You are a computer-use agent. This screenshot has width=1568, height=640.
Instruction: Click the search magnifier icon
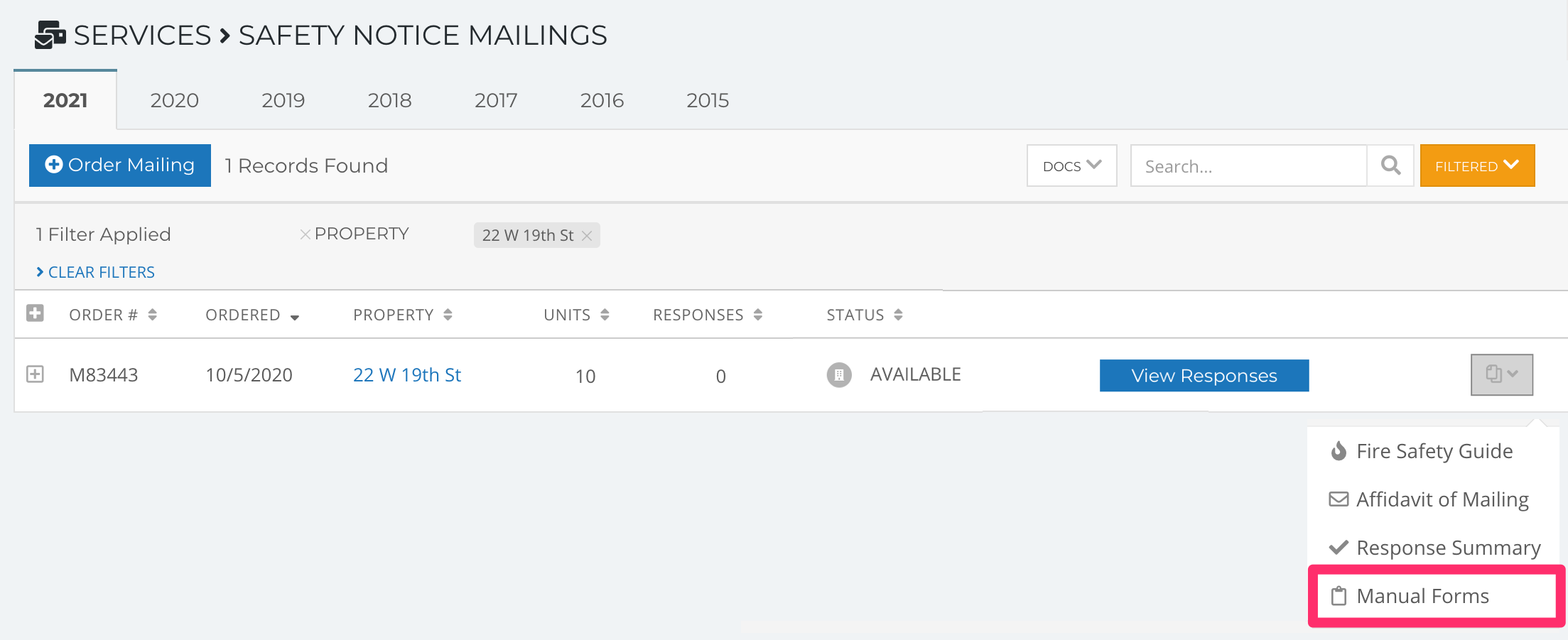(x=1390, y=166)
